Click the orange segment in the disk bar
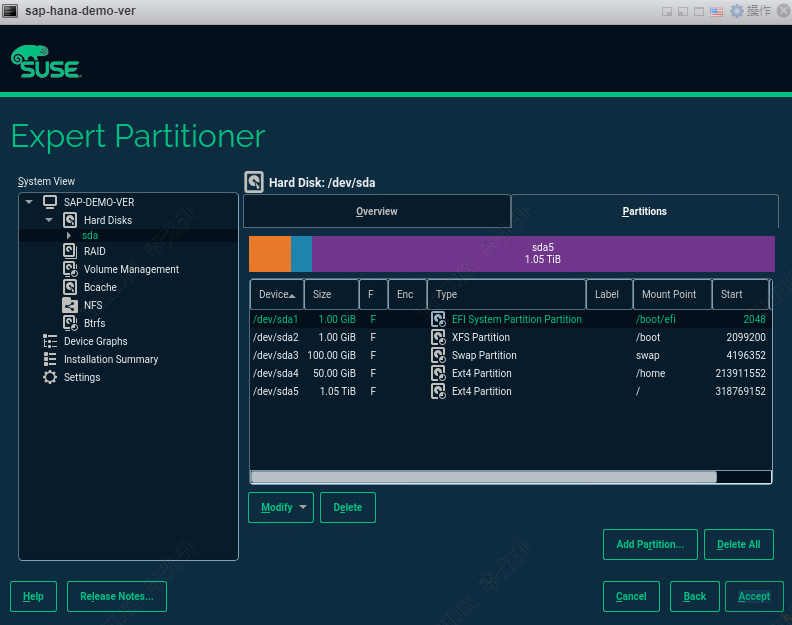Image resolution: width=792 pixels, height=625 pixels. pos(270,254)
